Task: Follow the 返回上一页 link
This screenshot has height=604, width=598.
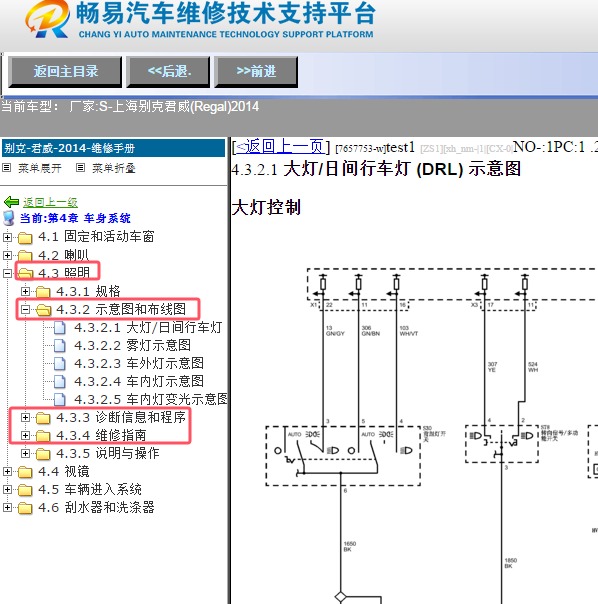Action: 280,147
